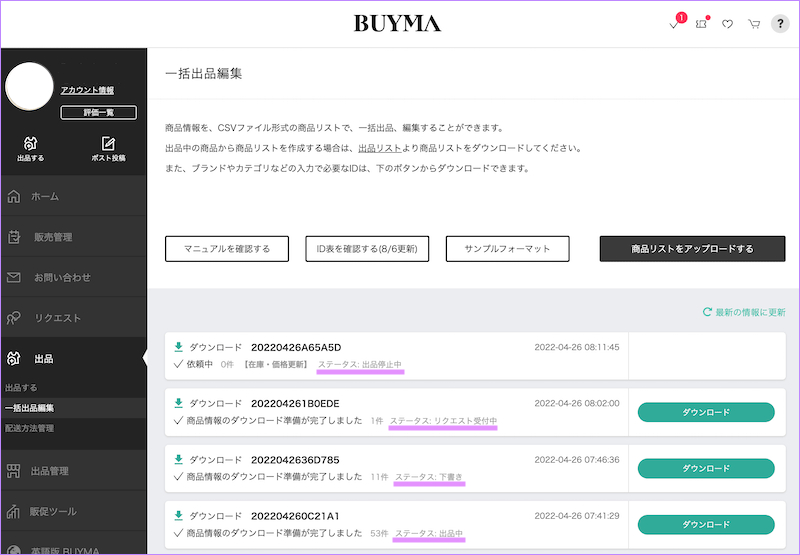This screenshot has width=800, height=555.
Task: Open 販売管理 in the sidebar
Action: [x=73, y=237]
